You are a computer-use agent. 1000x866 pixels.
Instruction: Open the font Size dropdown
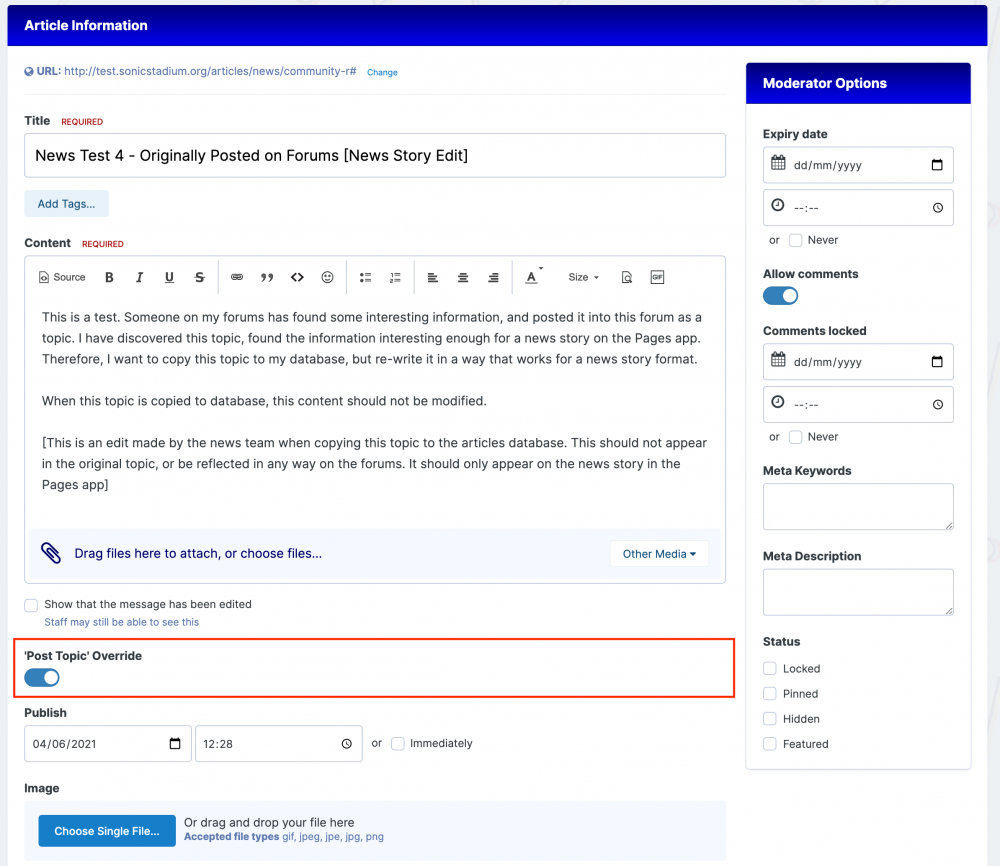[584, 277]
